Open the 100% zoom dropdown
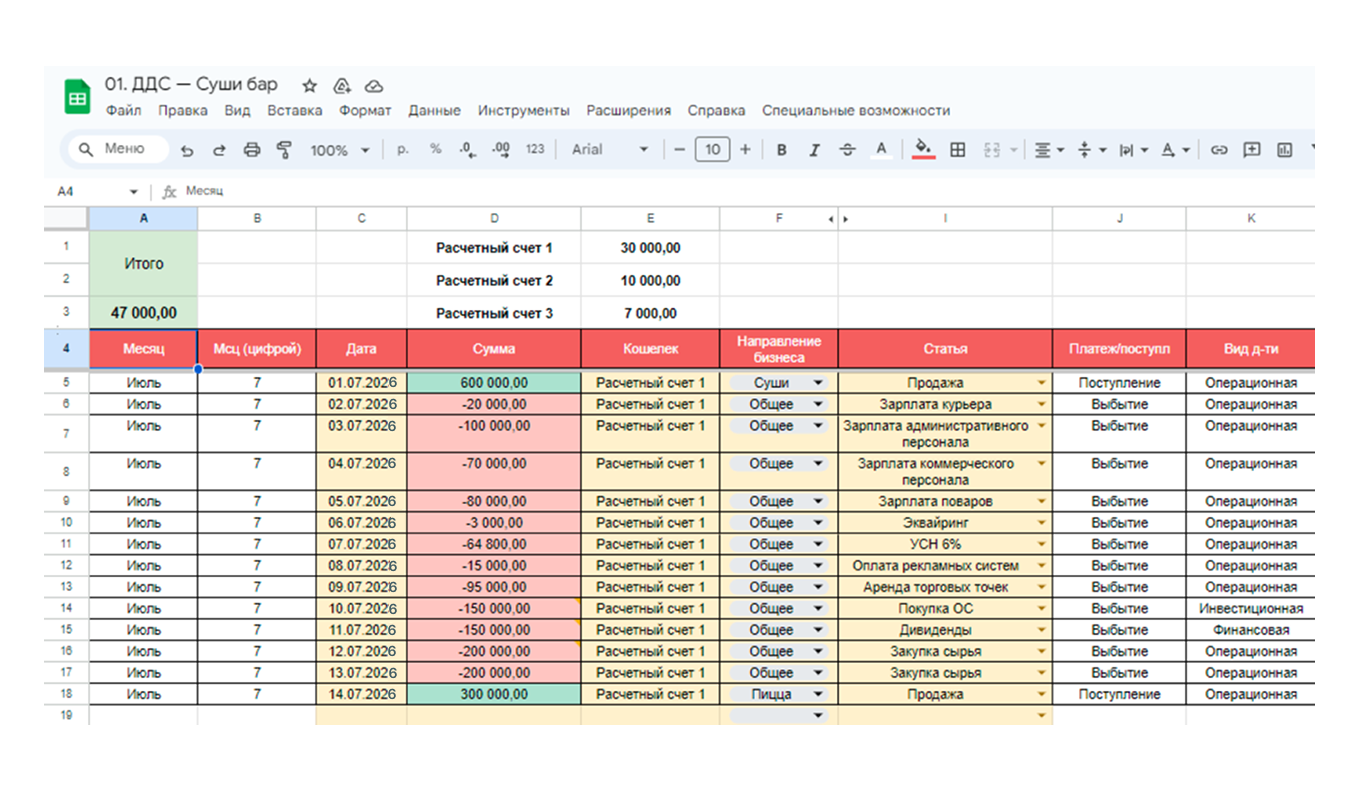The height and width of the screenshot is (791, 1360). click(x=339, y=150)
